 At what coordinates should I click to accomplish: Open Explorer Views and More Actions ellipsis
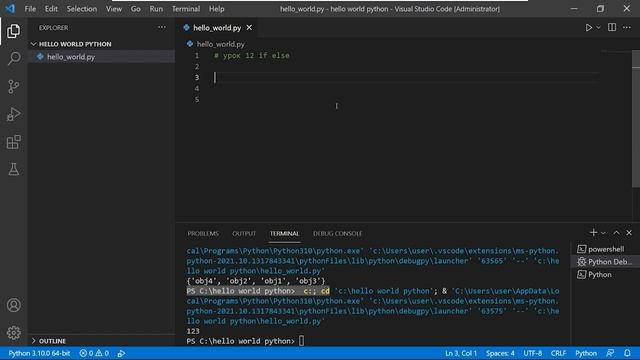[x=162, y=27]
